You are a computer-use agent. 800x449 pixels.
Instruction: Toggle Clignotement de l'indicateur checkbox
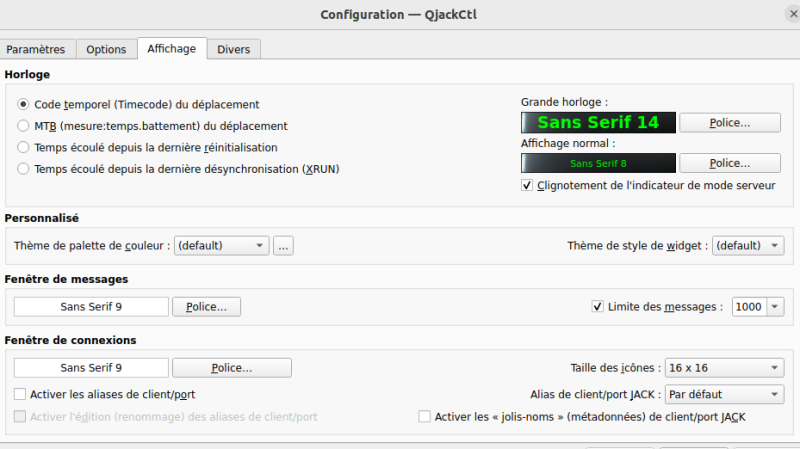[x=528, y=185]
